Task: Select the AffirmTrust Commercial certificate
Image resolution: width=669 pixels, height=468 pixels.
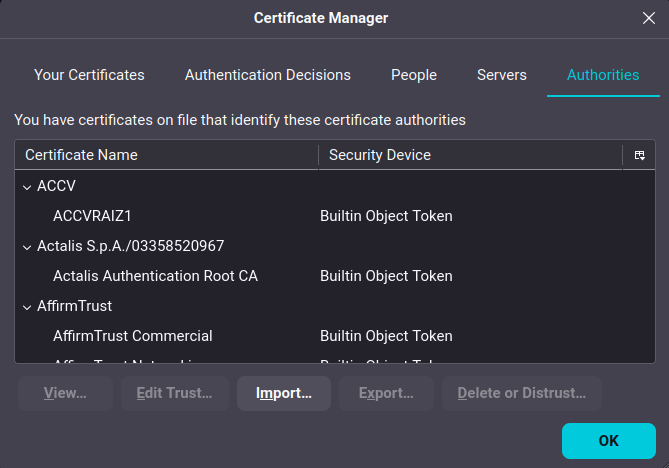Action: point(132,336)
